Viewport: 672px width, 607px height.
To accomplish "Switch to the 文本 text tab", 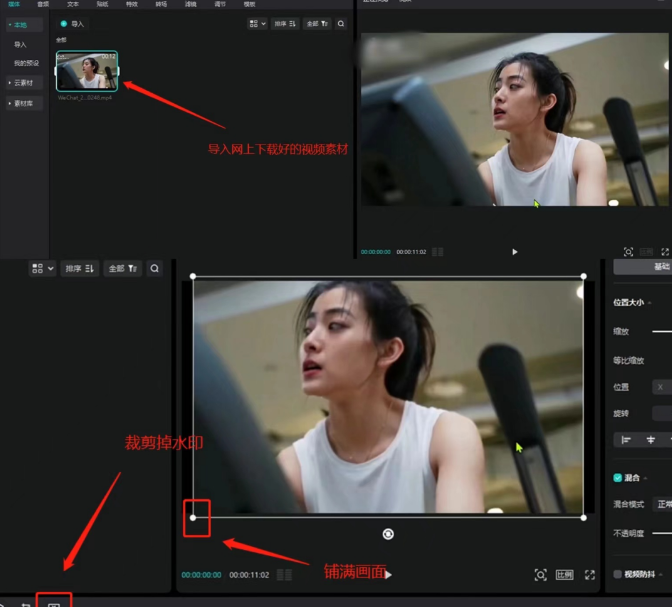I will coord(73,4).
